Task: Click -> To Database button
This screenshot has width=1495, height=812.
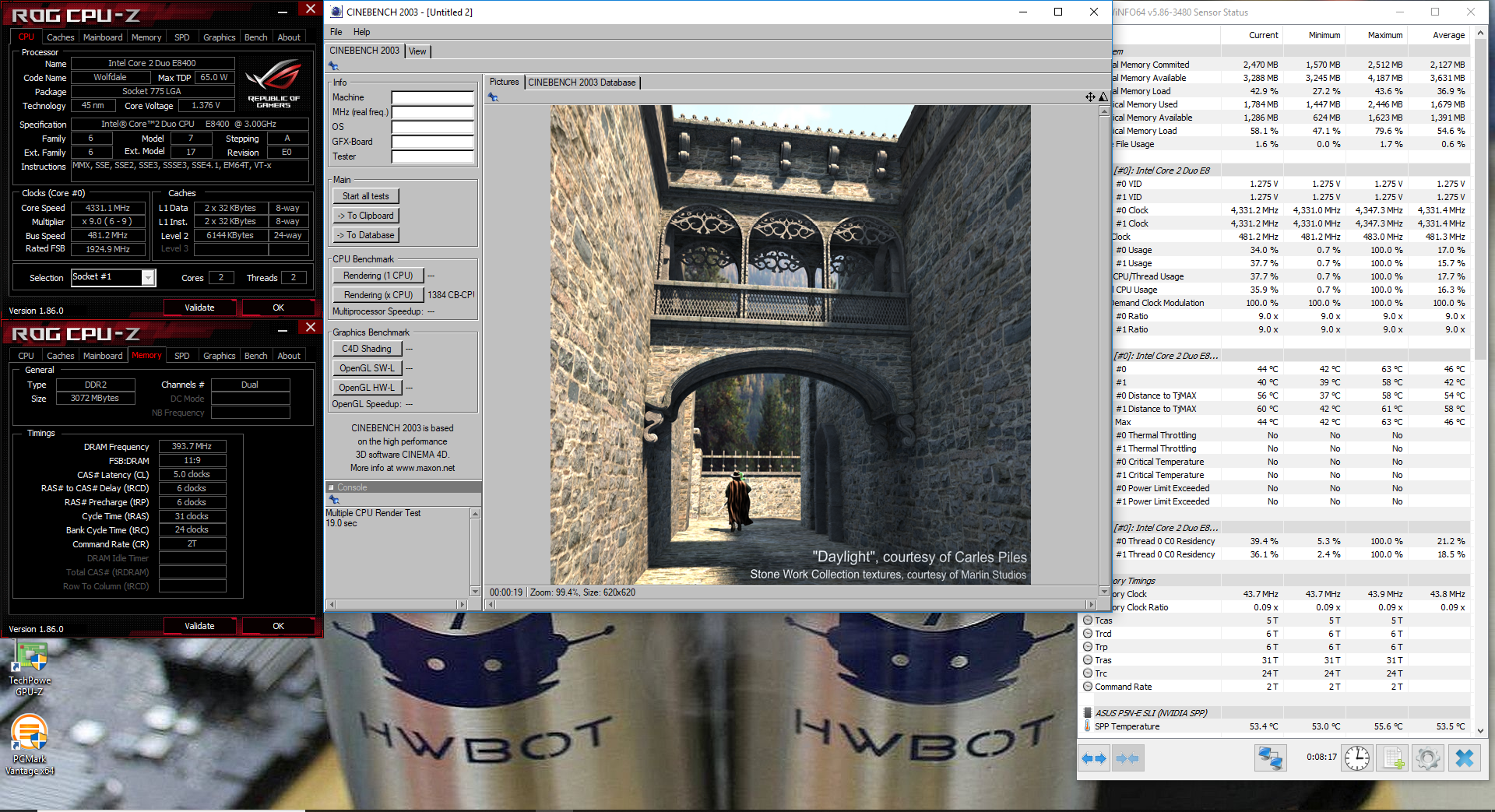Action: pyautogui.click(x=365, y=235)
